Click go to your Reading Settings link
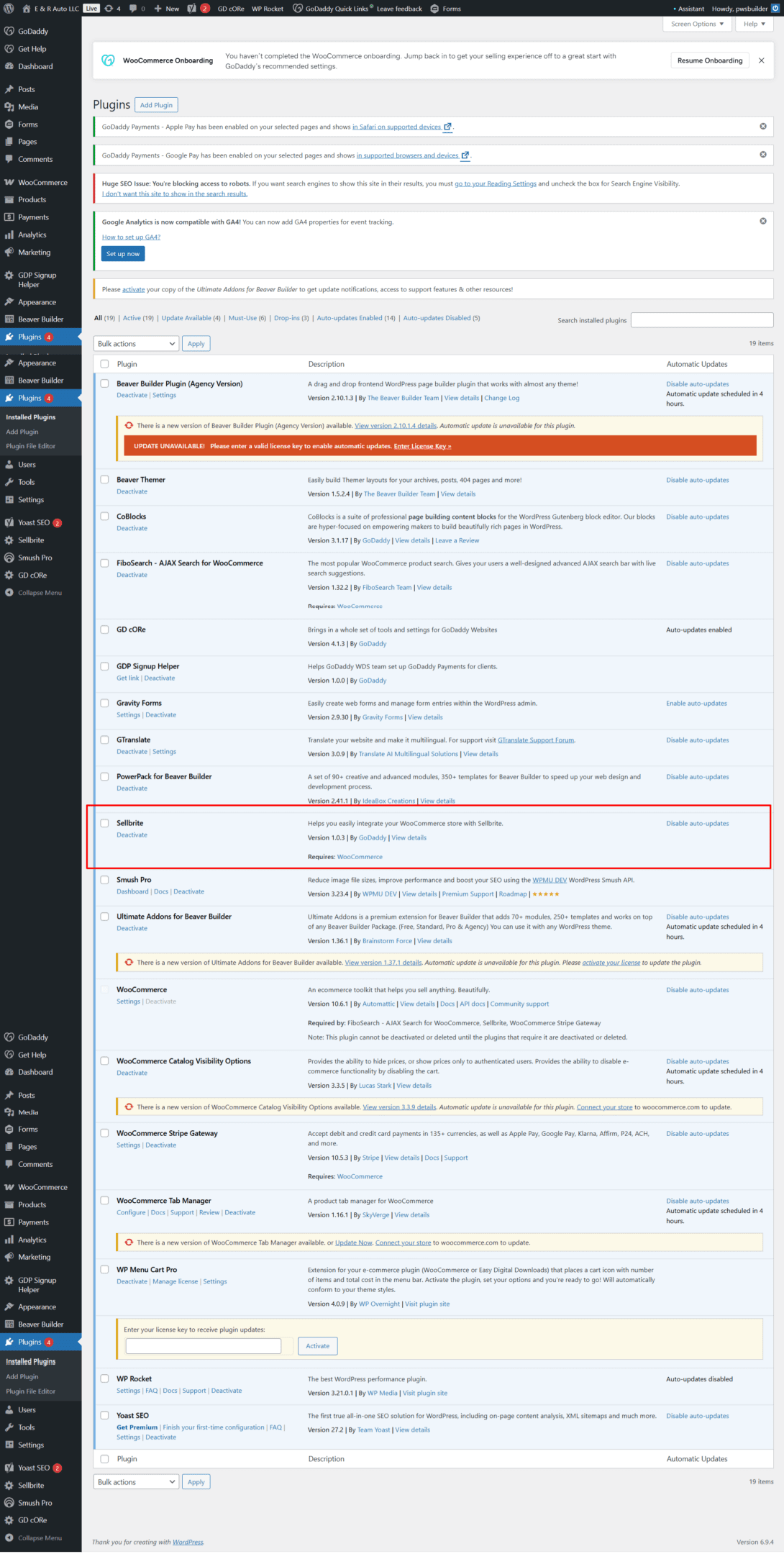Viewport: 784px width, 1554px height. tap(496, 183)
